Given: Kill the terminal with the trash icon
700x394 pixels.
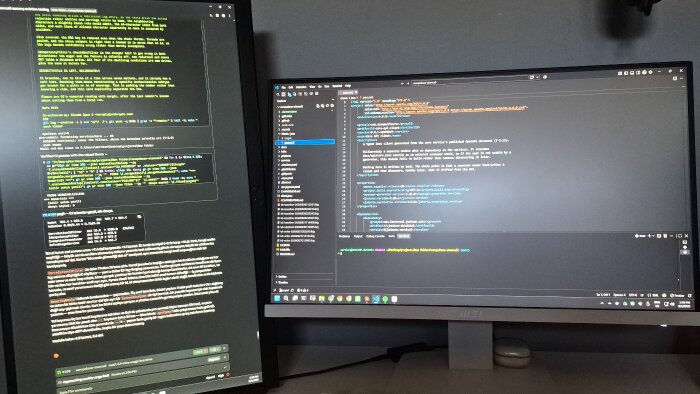Looking at the screenshot, I should click(x=665, y=236).
